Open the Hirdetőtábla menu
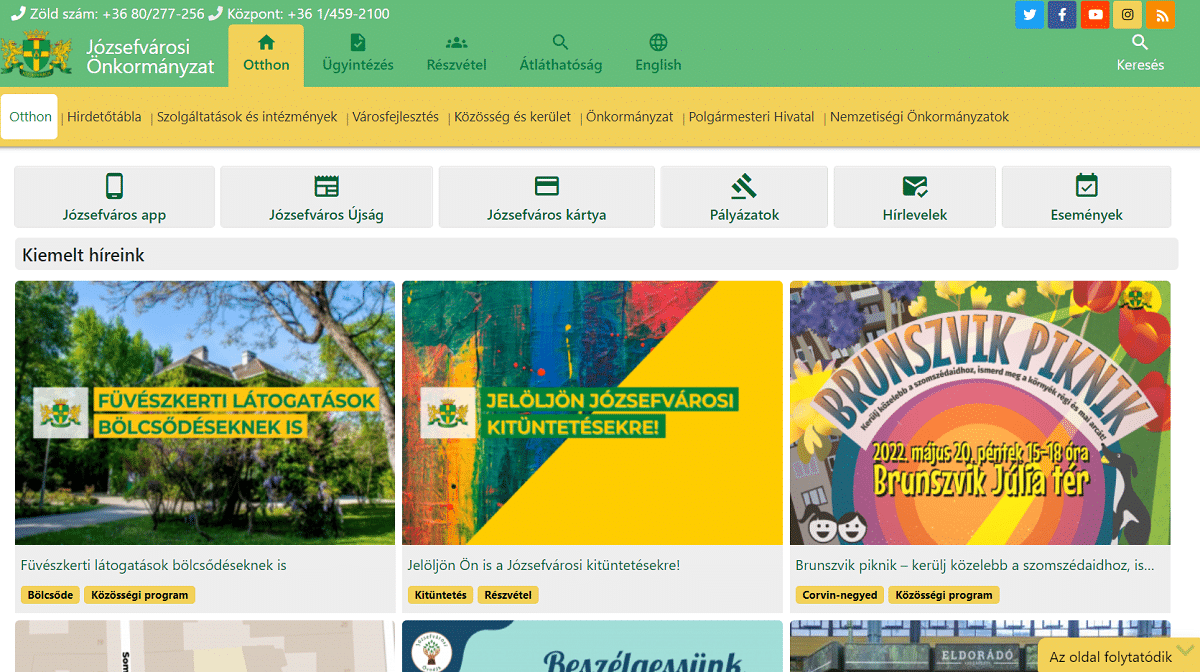Image resolution: width=1200 pixels, height=672 pixels. coord(104,117)
